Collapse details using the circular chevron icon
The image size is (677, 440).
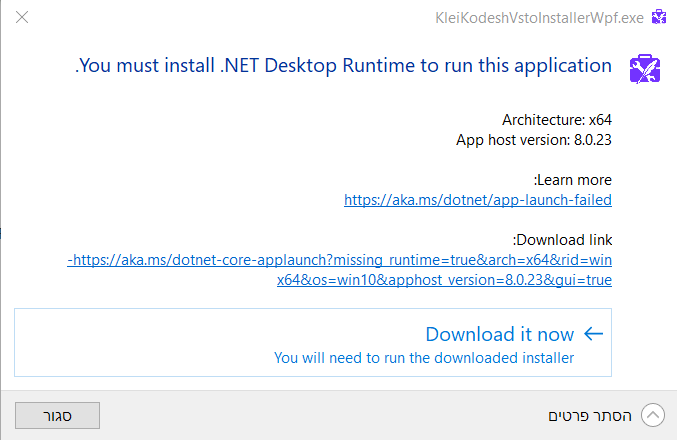click(653, 414)
